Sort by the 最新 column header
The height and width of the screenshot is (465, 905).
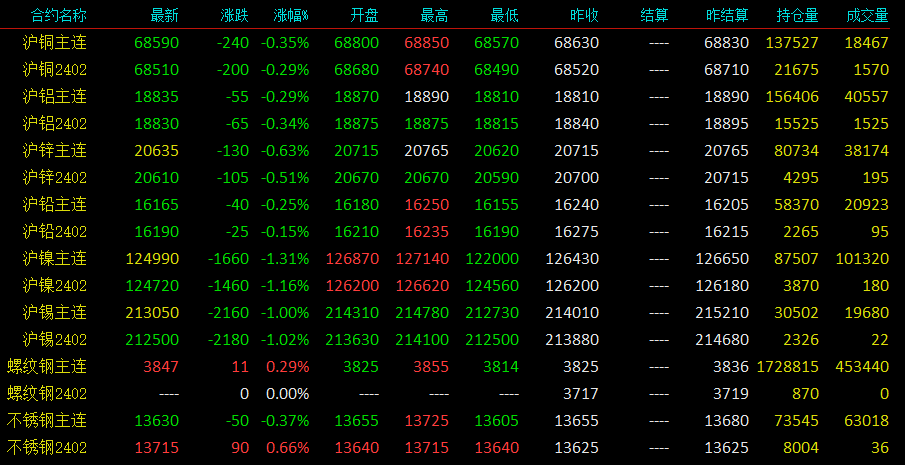click(x=164, y=16)
